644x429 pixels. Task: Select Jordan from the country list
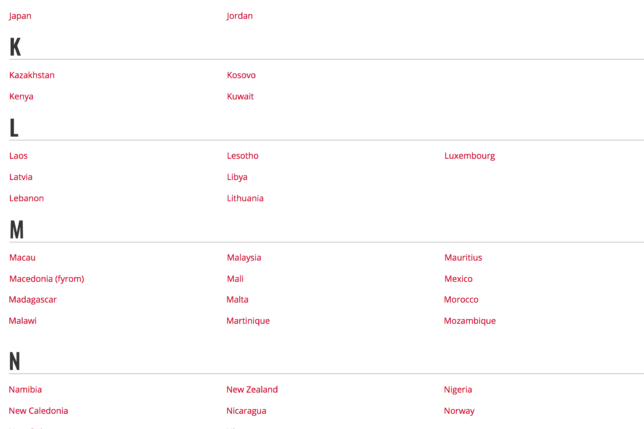239,16
